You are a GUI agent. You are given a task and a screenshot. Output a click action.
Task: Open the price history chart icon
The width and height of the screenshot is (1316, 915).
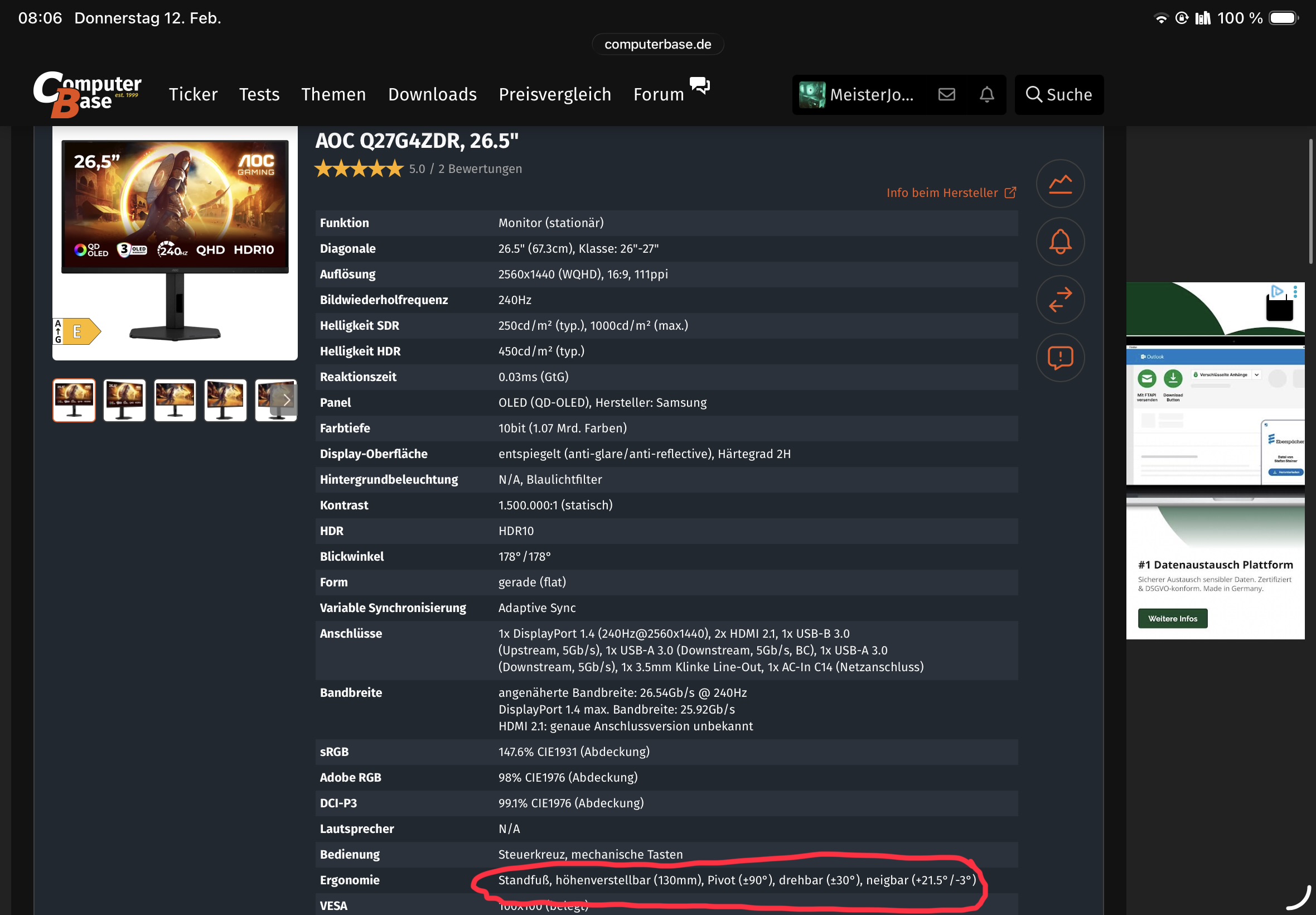point(1060,184)
